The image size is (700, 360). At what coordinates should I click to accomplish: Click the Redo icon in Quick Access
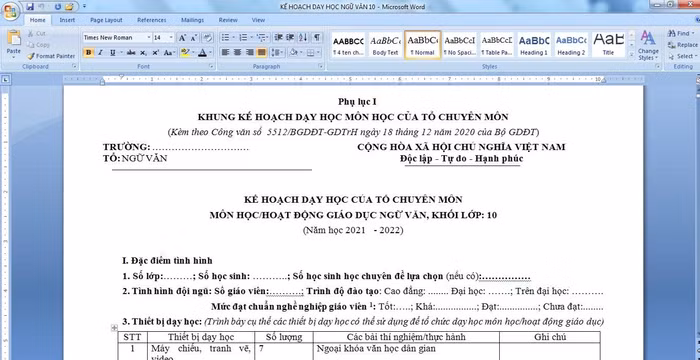[58, 7]
